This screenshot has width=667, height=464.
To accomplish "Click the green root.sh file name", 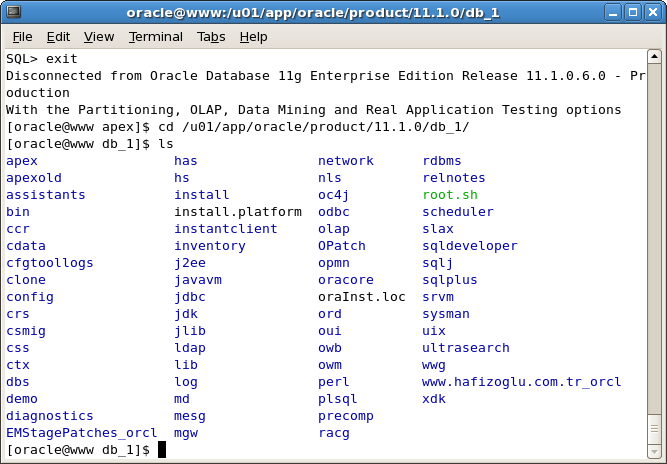I will pos(449,195).
